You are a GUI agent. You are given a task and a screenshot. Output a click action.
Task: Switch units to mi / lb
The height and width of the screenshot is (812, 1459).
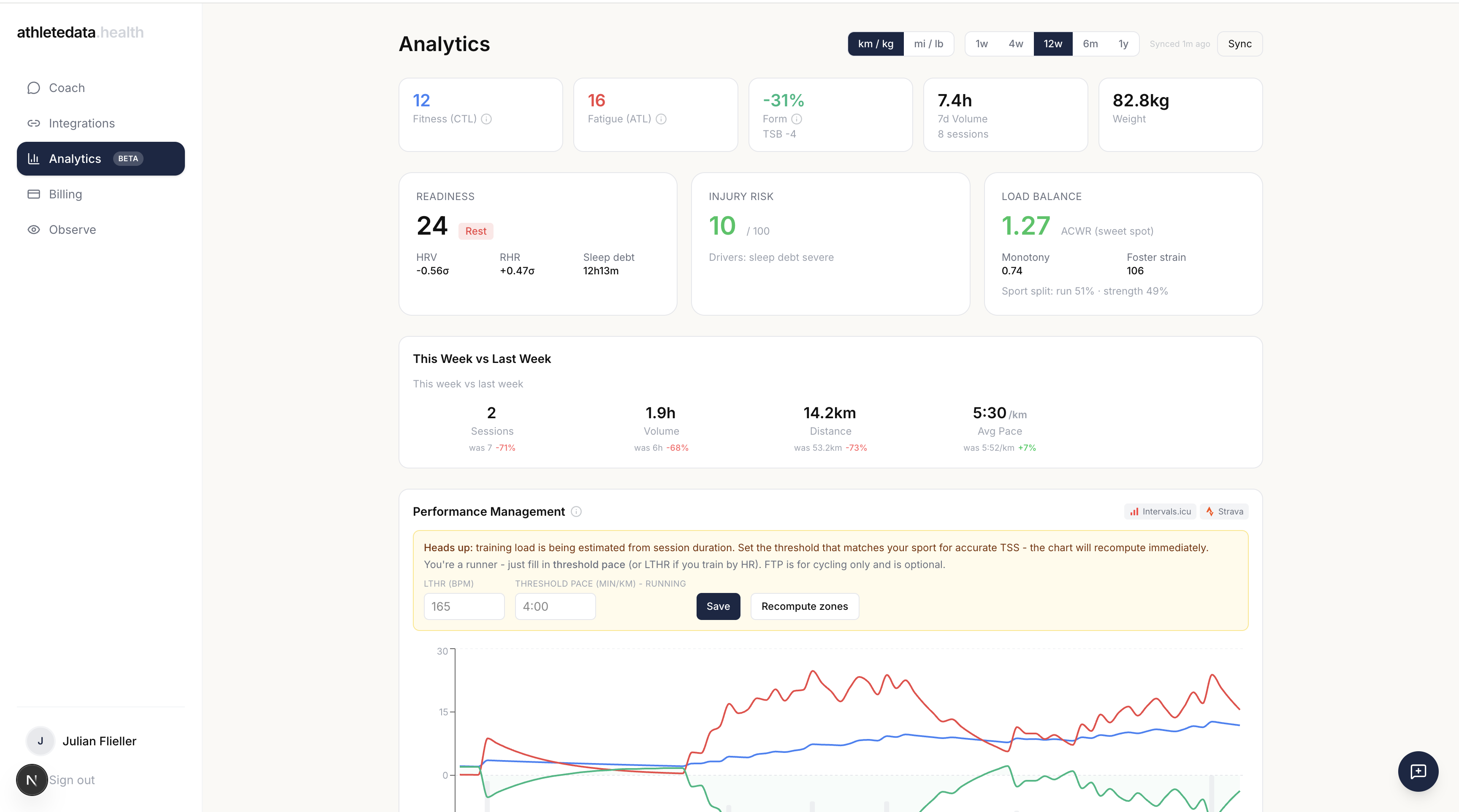tap(928, 43)
